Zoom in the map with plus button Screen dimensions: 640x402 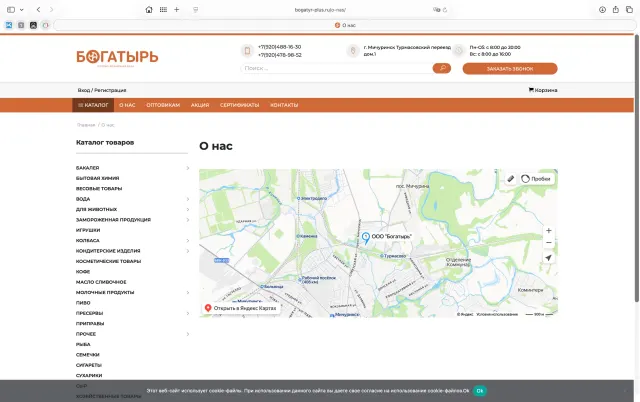tap(549, 231)
